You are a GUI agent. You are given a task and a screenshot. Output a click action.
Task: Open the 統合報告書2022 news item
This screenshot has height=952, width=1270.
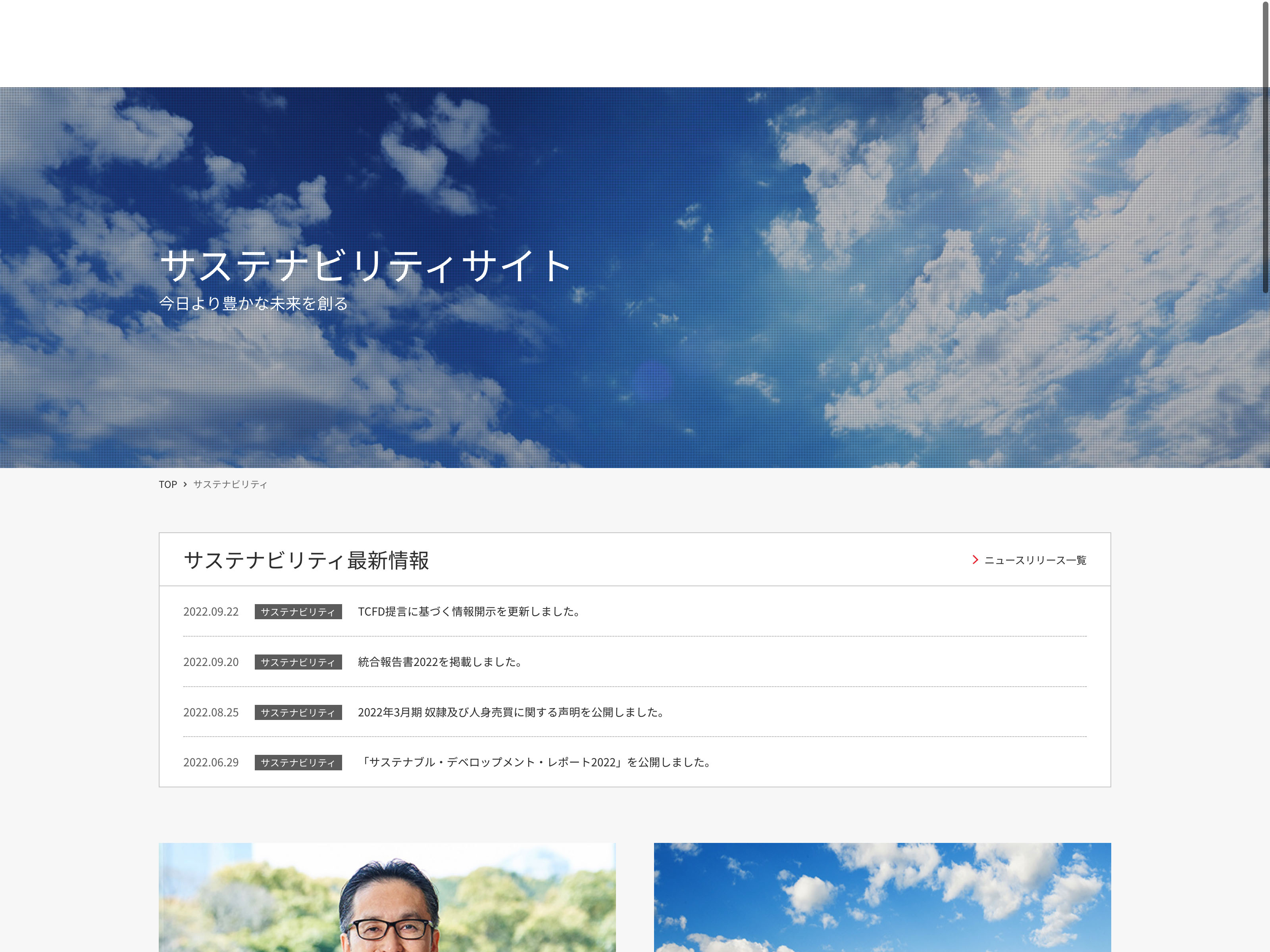439,662
